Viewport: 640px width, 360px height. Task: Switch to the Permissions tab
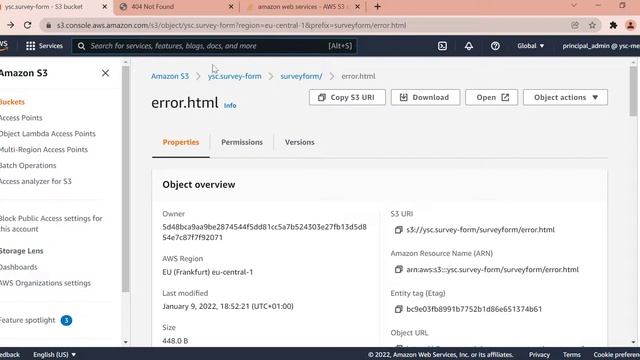[x=242, y=142]
